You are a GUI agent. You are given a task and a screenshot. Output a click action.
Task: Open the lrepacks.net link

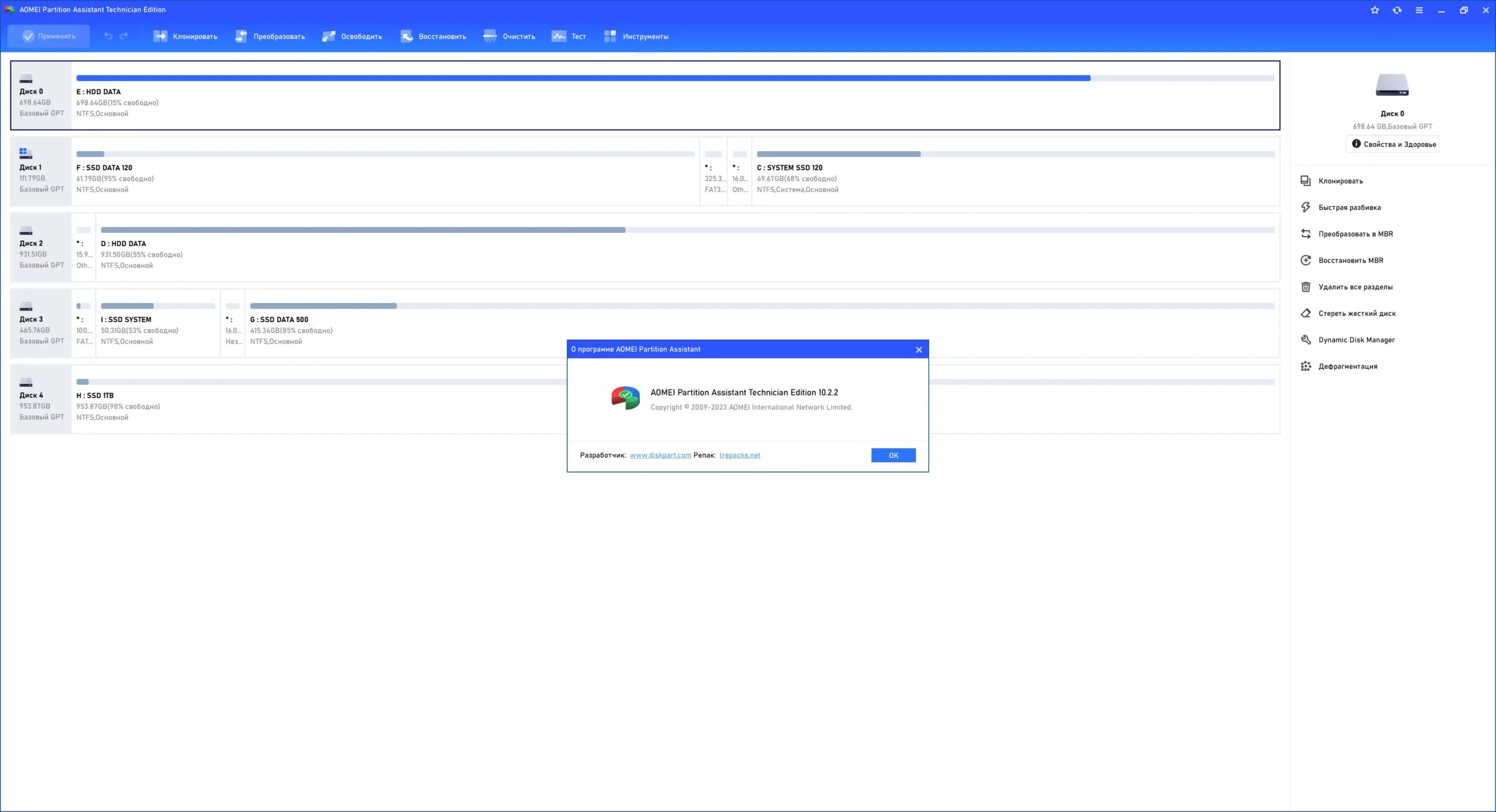click(x=739, y=456)
